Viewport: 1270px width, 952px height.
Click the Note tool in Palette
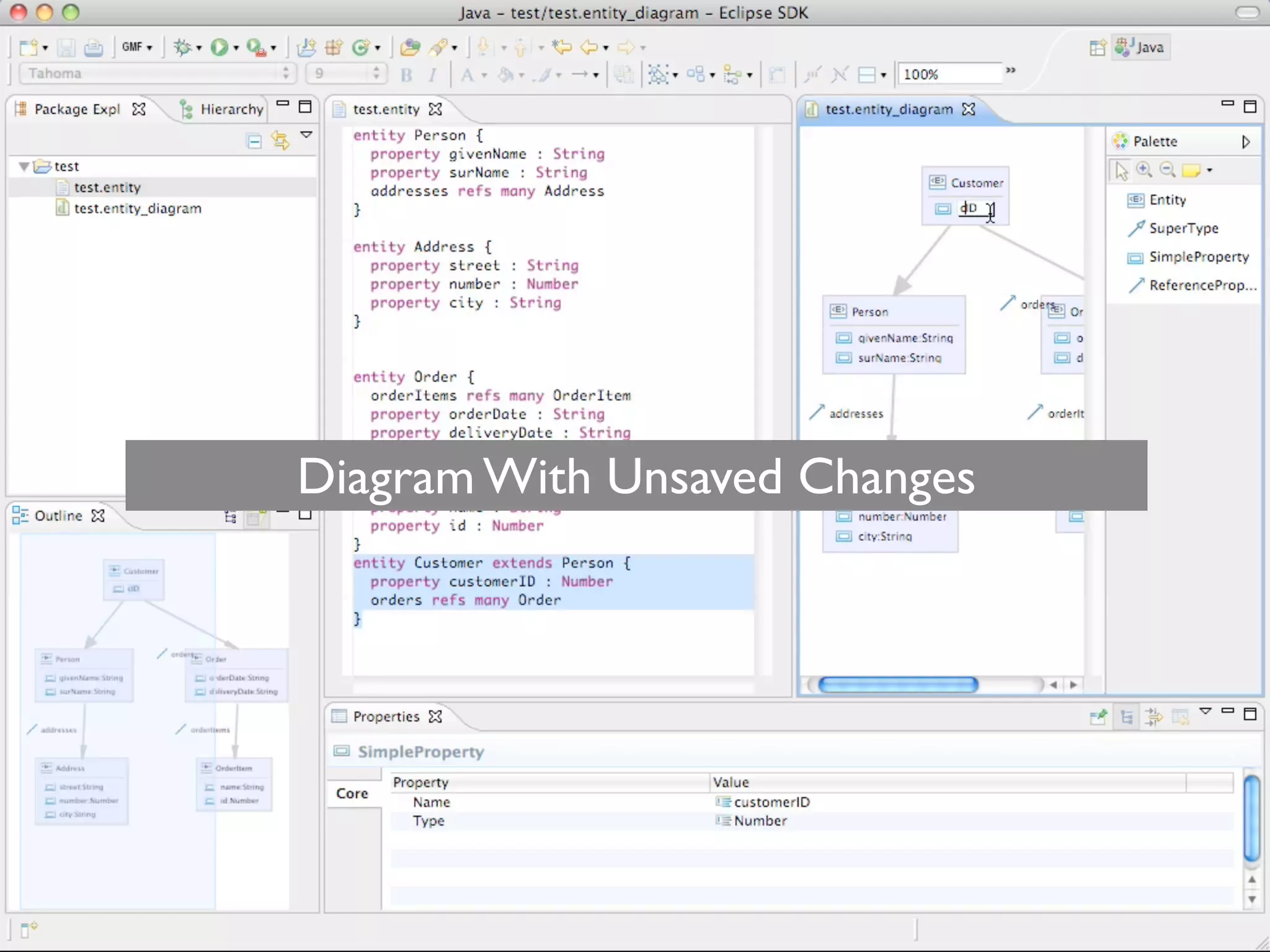(x=1191, y=170)
